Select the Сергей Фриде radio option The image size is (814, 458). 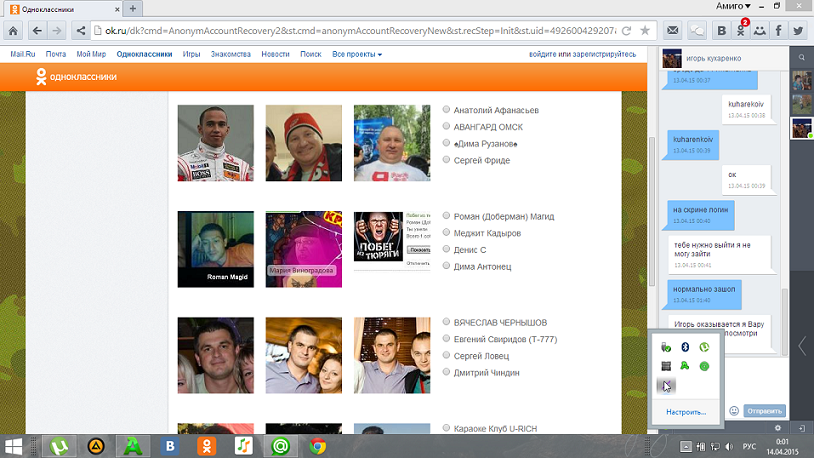(446, 159)
